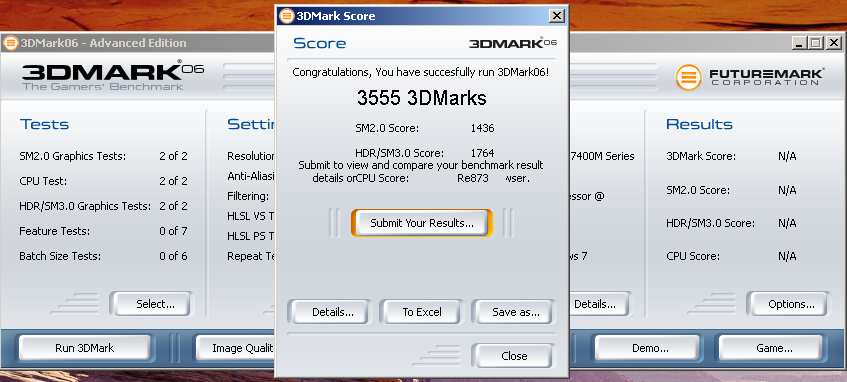The height and width of the screenshot is (382, 847).
Task: Click the Close button in Score dialog
Action: point(514,356)
